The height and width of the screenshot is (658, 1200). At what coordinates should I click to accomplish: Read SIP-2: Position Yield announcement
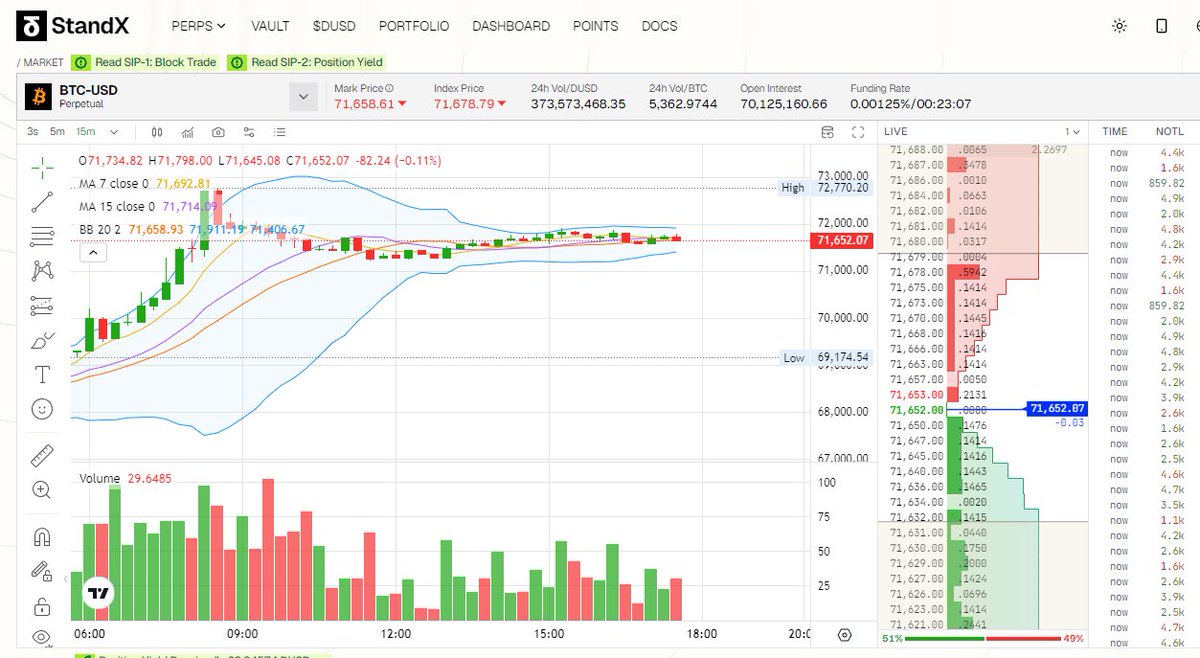point(308,62)
